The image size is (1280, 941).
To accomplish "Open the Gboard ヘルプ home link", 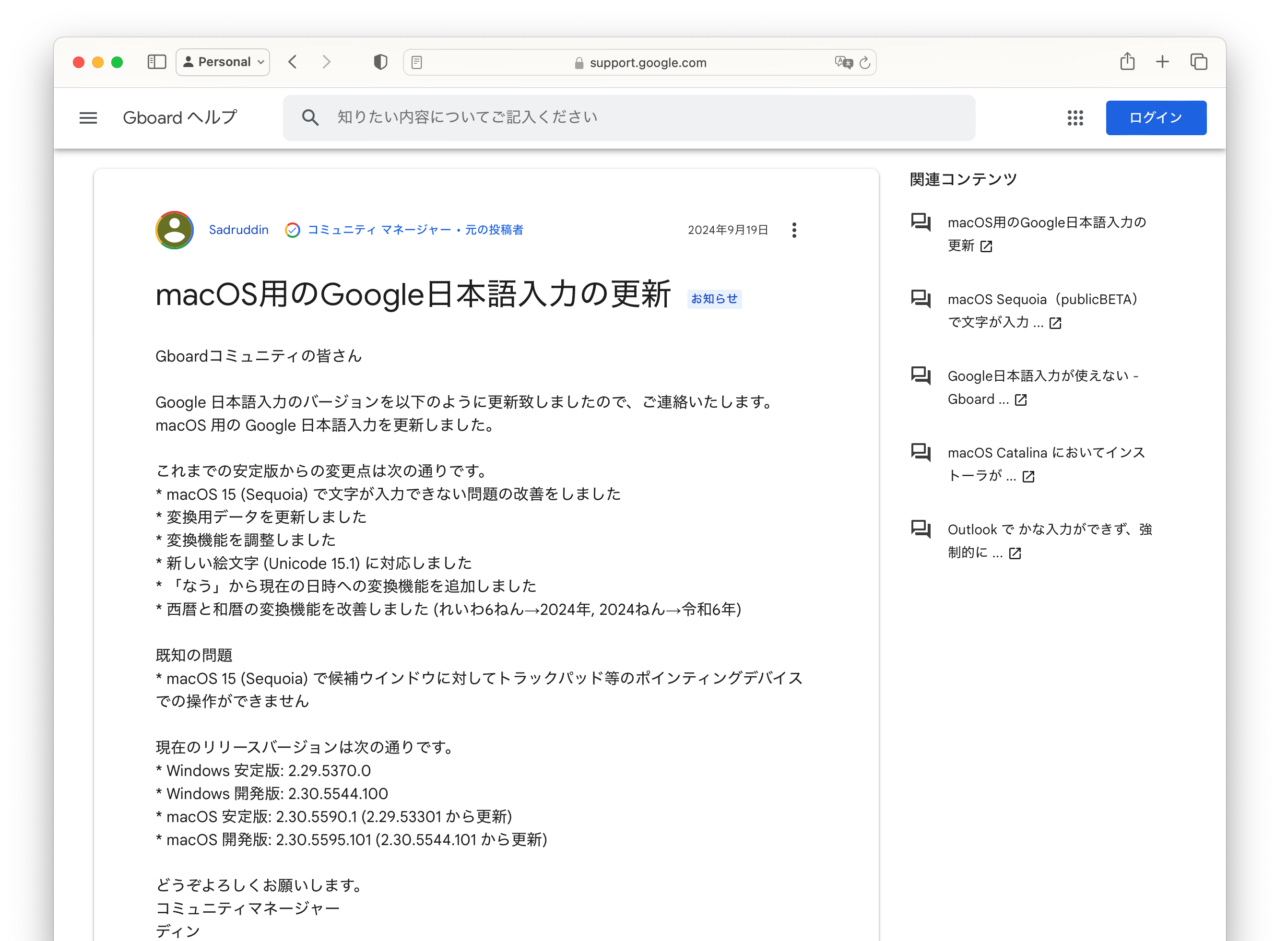I will [180, 117].
